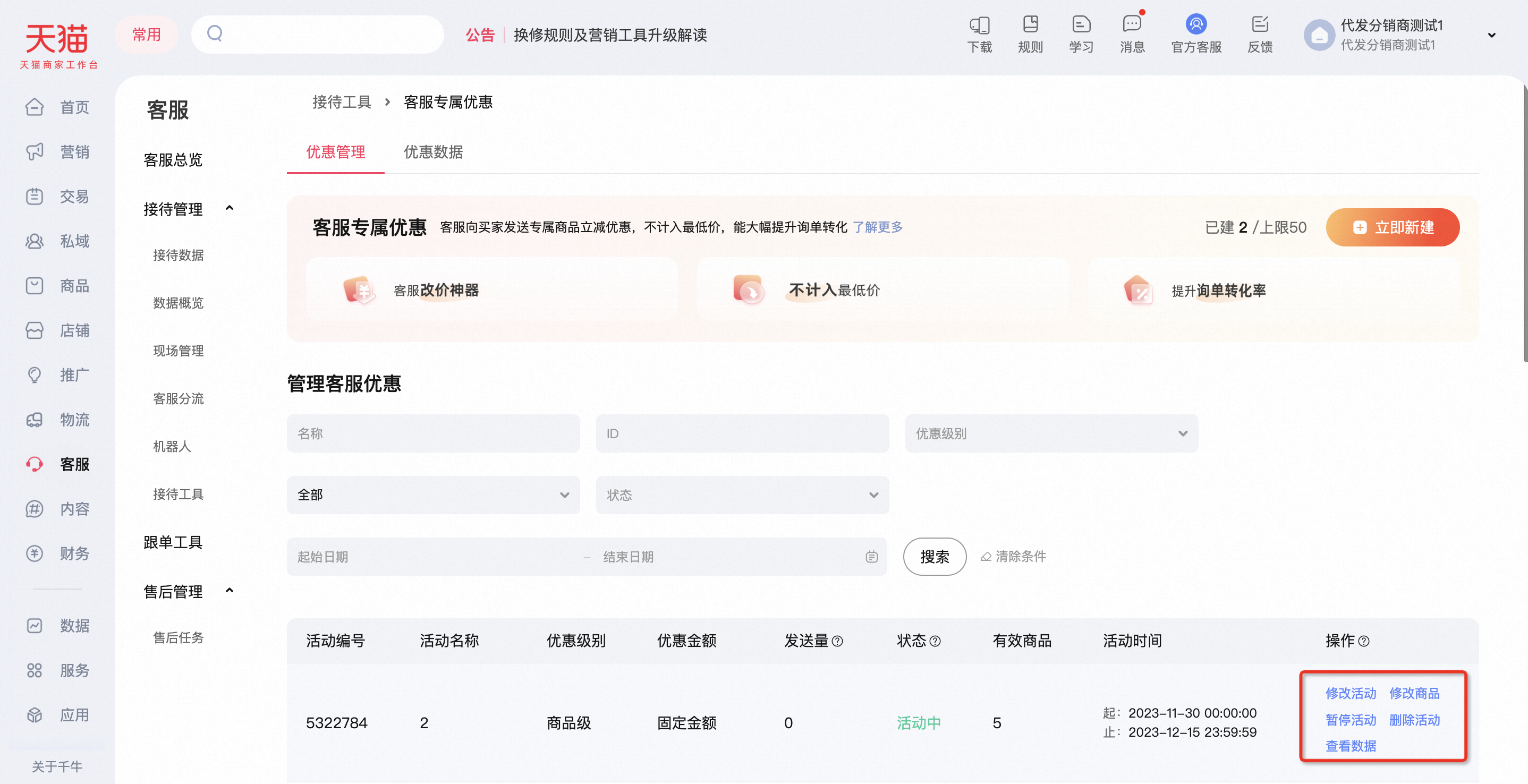1528x784 pixels.
Task: Switch to the 优惠管理 tab
Action: pyautogui.click(x=335, y=152)
